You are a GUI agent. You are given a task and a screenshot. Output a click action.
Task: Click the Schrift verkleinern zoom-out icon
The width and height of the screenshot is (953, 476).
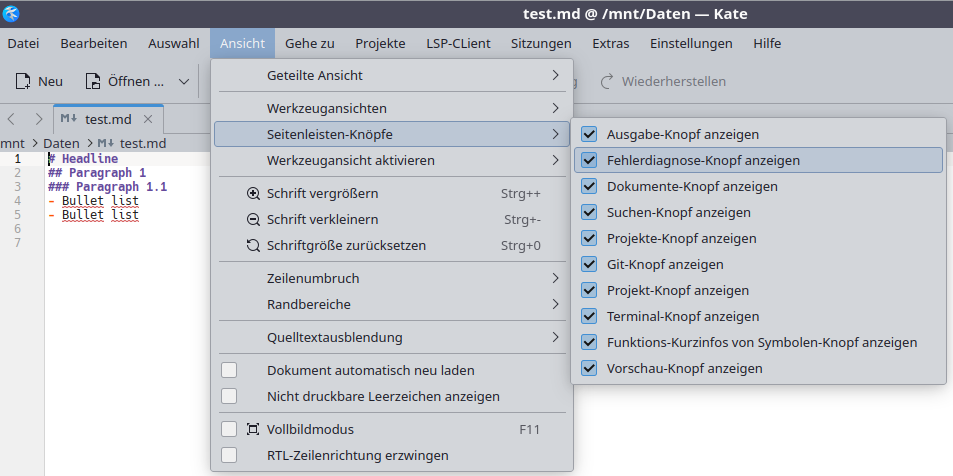(253, 219)
